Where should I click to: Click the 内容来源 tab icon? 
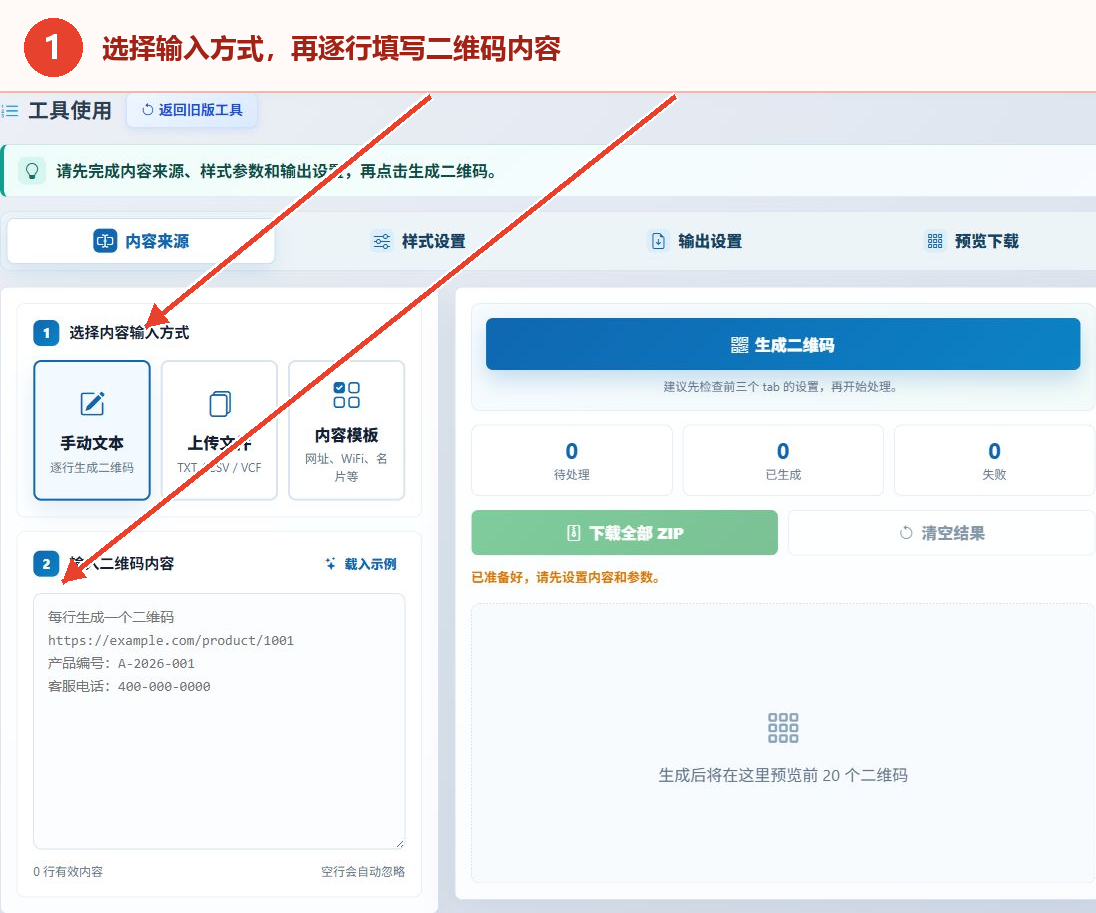[106, 241]
